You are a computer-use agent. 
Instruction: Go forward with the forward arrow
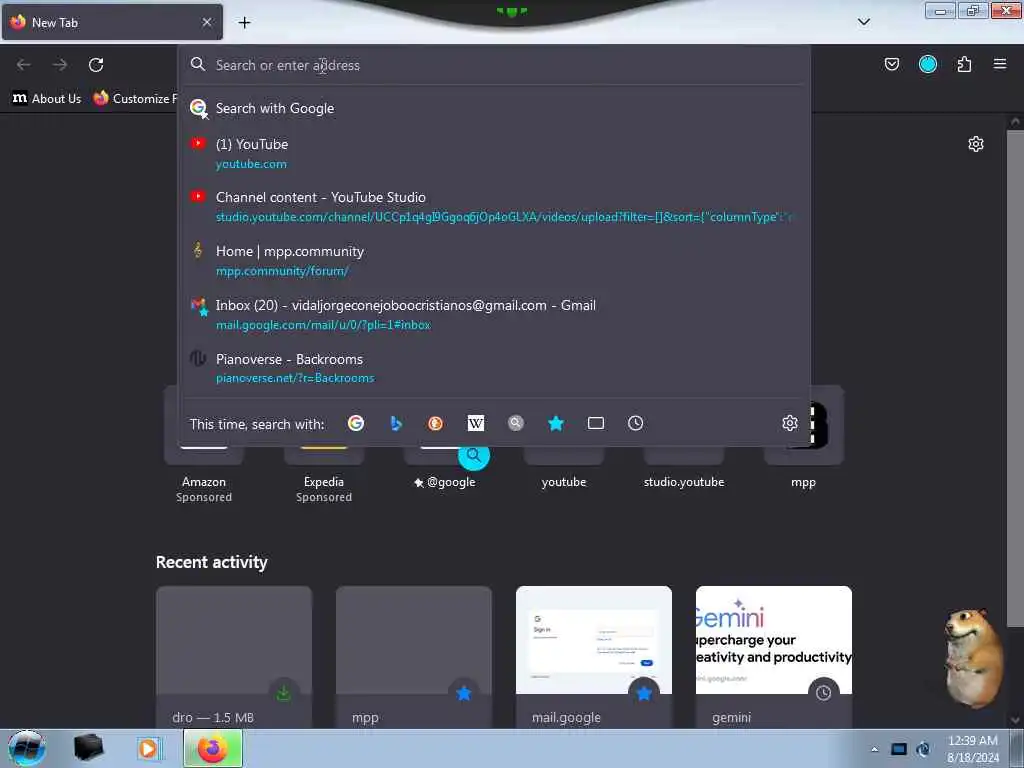[60, 65]
